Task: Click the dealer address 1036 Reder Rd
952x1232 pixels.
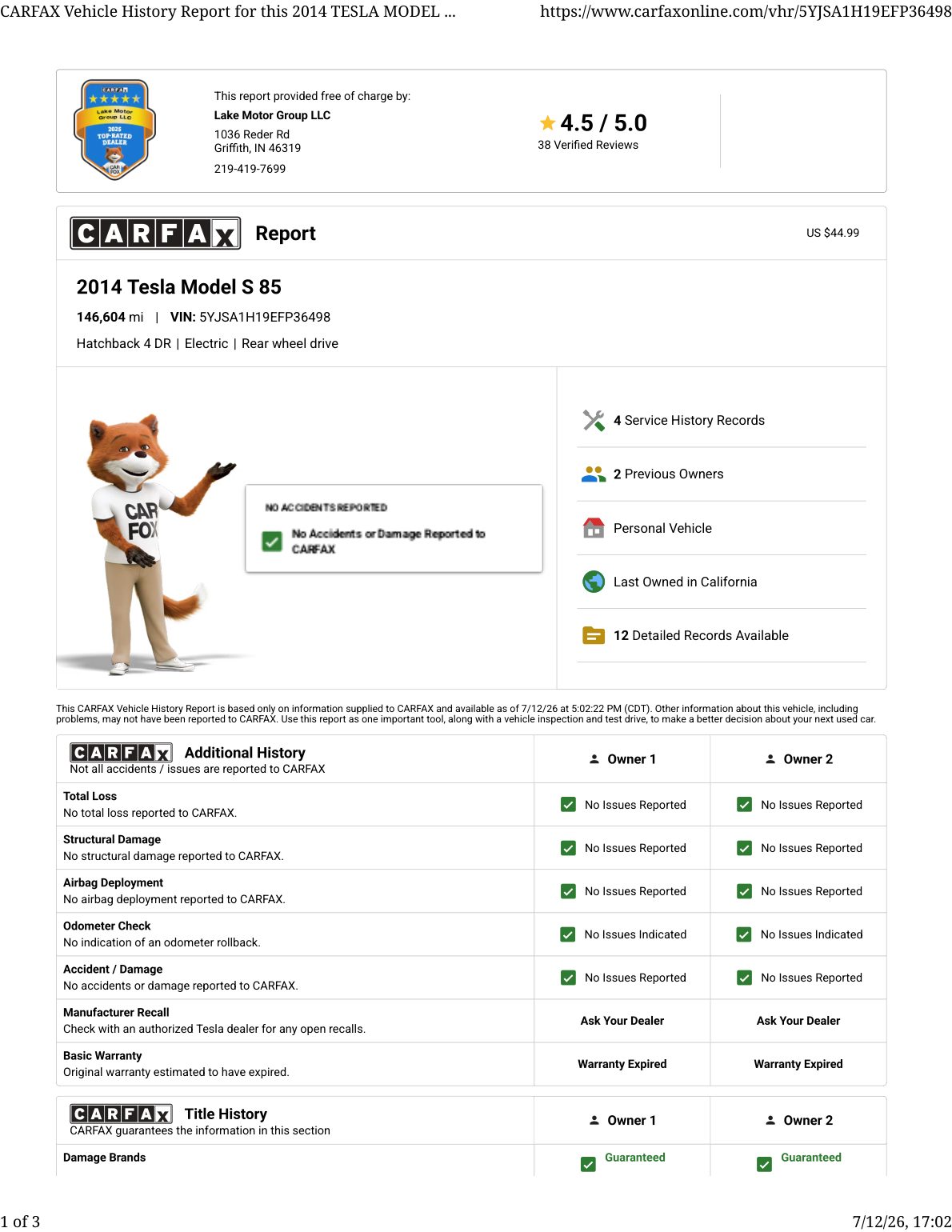Action: [252, 134]
